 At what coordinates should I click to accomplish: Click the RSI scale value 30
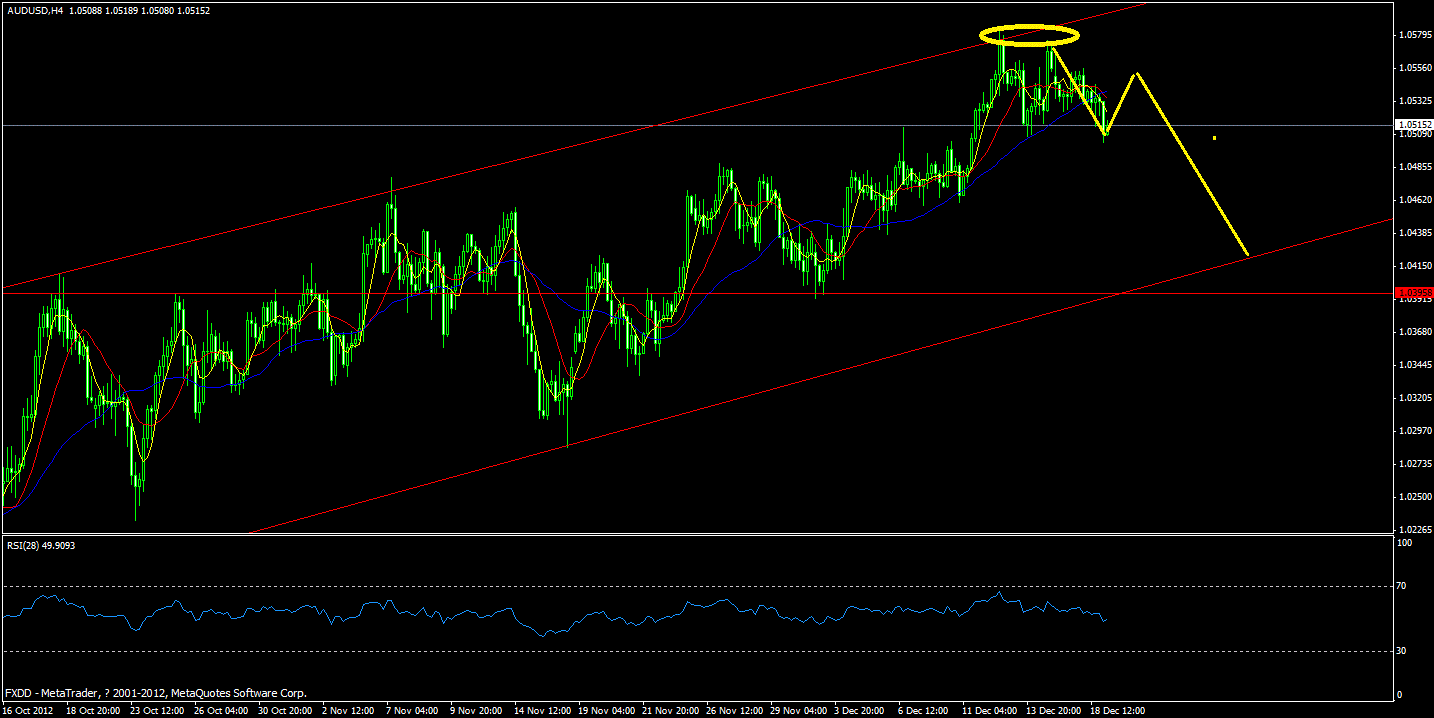(1402, 651)
